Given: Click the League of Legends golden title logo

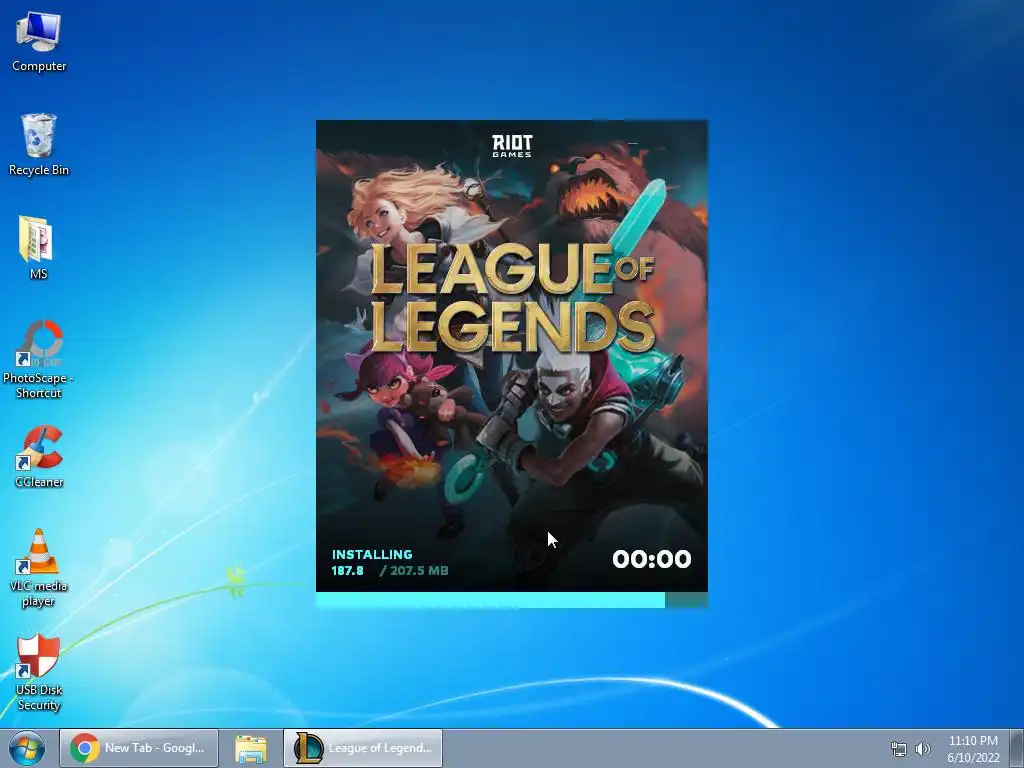Looking at the screenshot, I should (512, 297).
